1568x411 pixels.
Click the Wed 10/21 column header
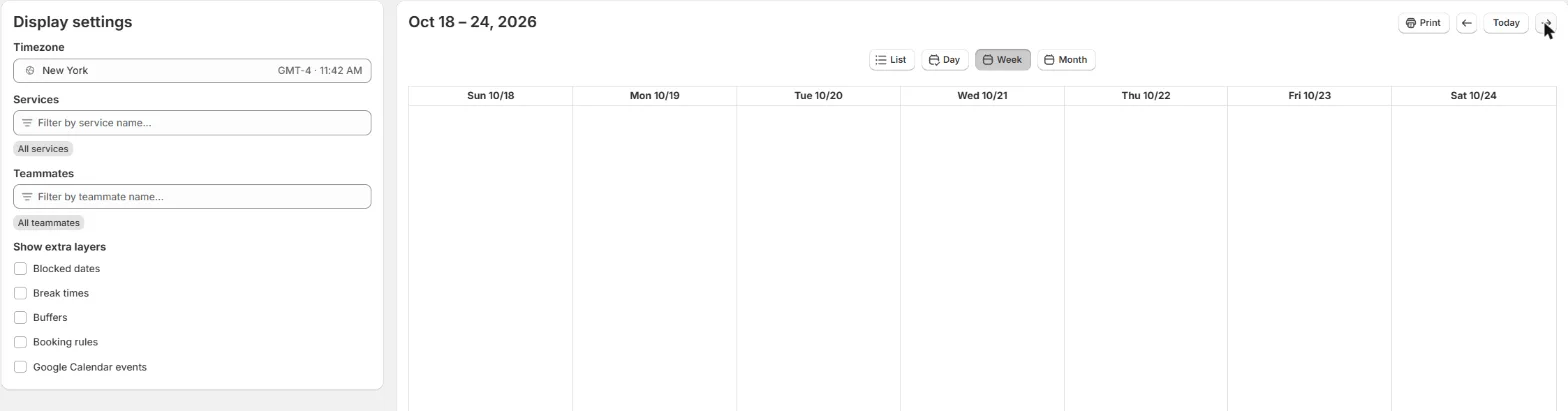point(982,96)
